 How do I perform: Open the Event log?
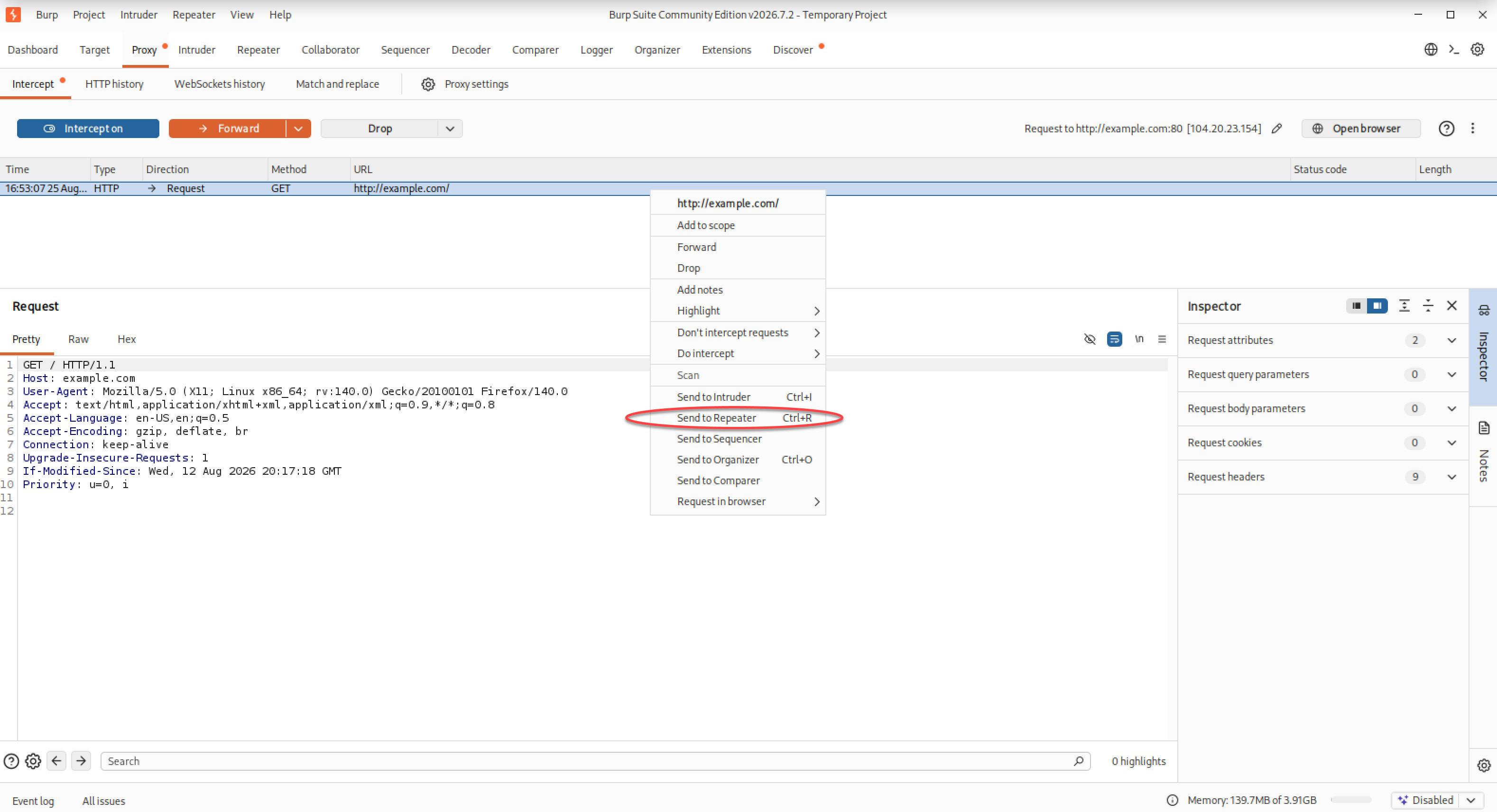click(33, 801)
